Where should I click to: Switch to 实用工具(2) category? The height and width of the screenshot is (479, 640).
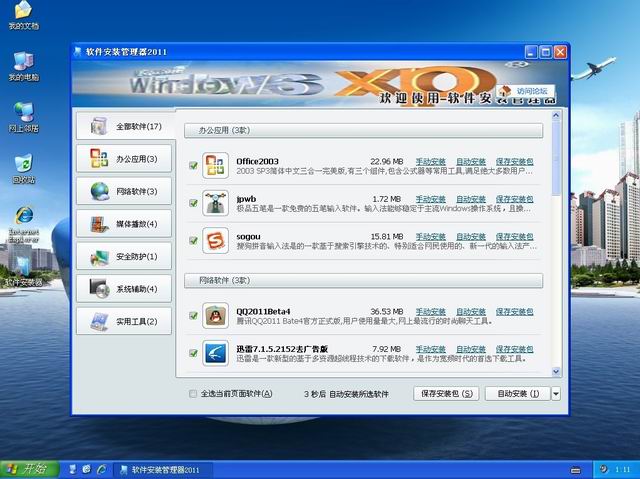click(x=124, y=322)
